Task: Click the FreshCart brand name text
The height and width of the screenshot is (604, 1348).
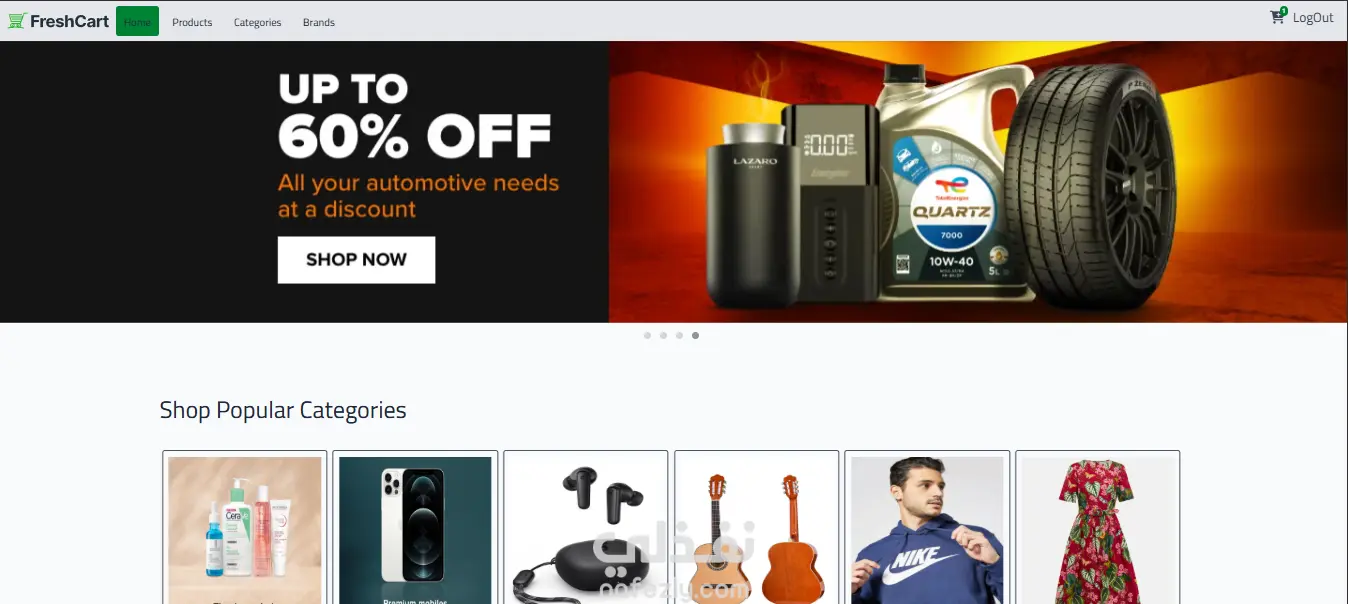Action: pyautogui.click(x=69, y=21)
